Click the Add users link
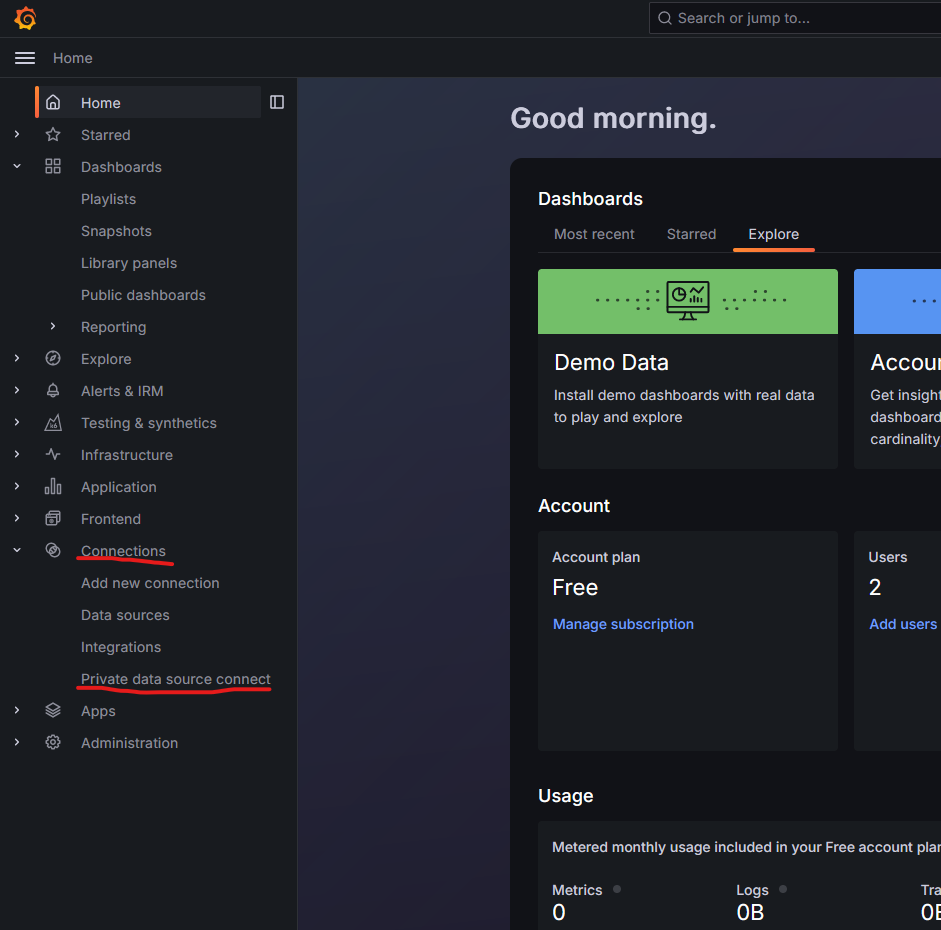This screenshot has width=941, height=930. coord(903,624)
